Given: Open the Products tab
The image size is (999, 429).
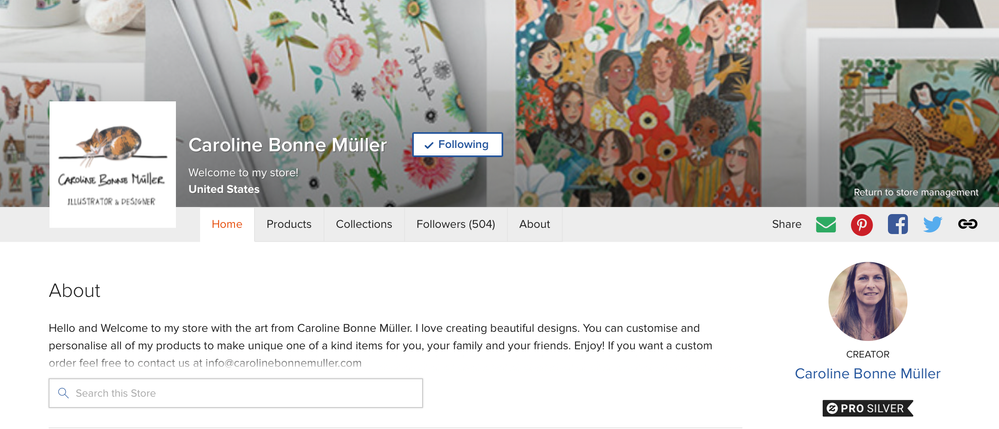Looking at the screenshot, I should point(289,224).
